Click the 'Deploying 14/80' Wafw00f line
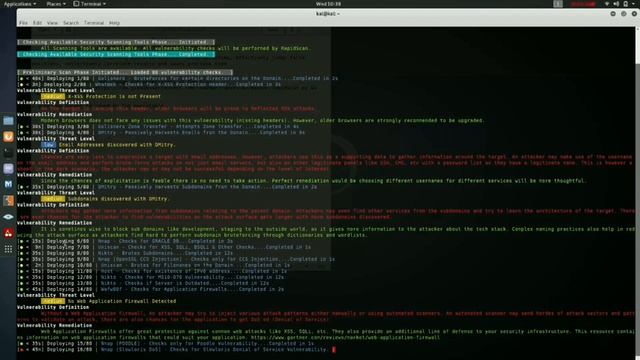 (x=151, y=289)
